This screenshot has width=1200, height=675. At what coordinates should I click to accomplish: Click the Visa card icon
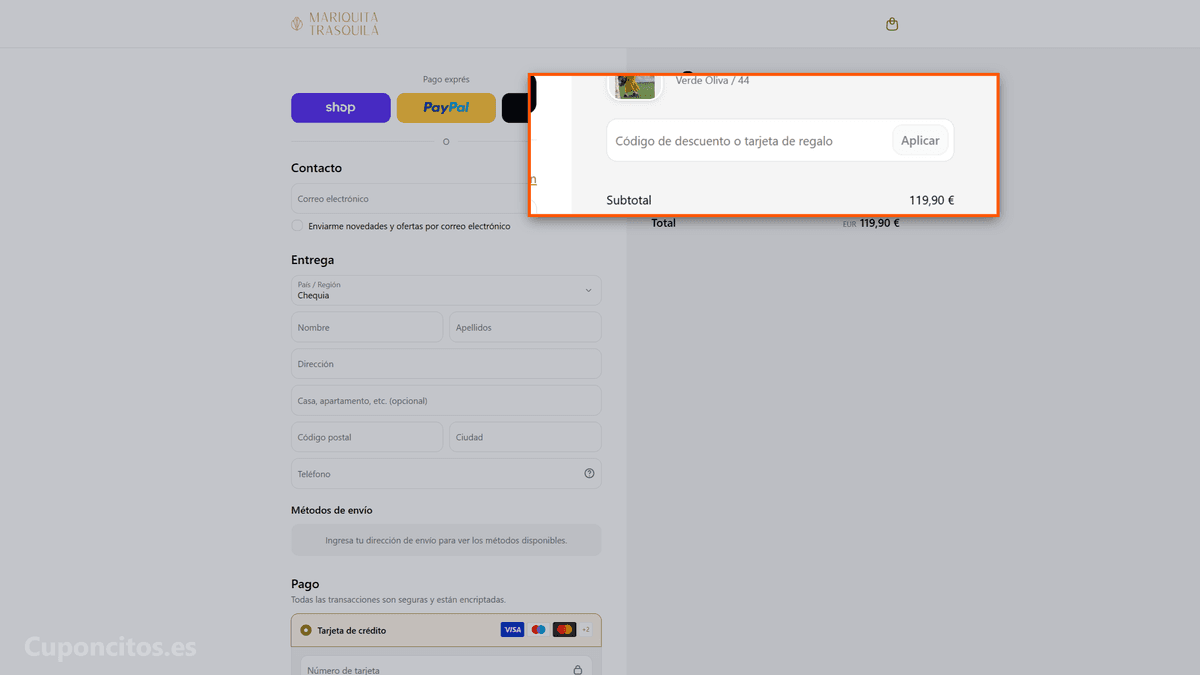coord(512,630)
